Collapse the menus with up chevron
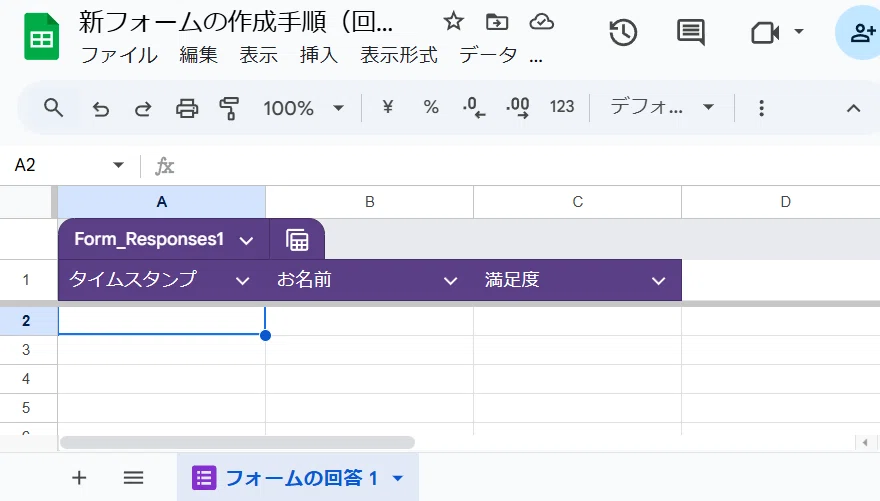Viewport: 880px width, 501px height. [853, 108]
